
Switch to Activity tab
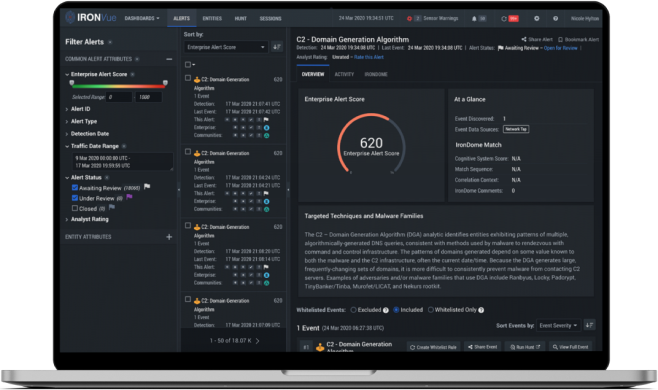(344, 74)
